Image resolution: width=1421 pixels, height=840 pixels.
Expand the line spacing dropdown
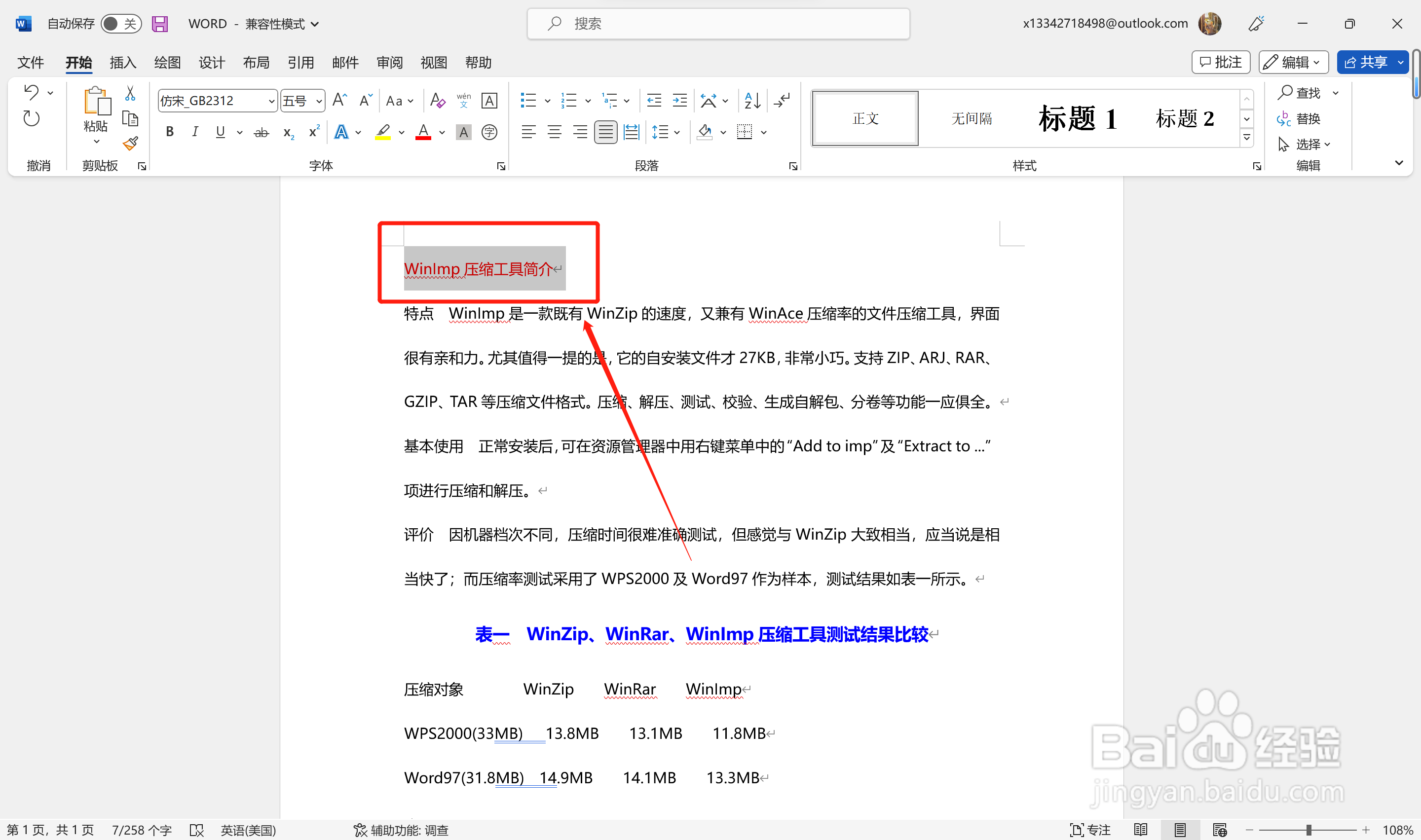pyautogui.click(x=677, y=133)
